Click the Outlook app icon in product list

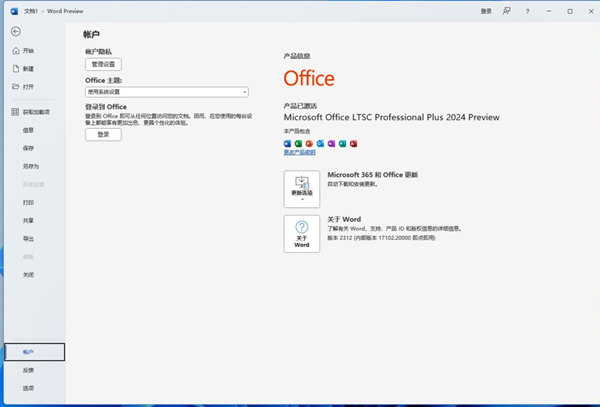pyautogui.click(x=320, y=143)
